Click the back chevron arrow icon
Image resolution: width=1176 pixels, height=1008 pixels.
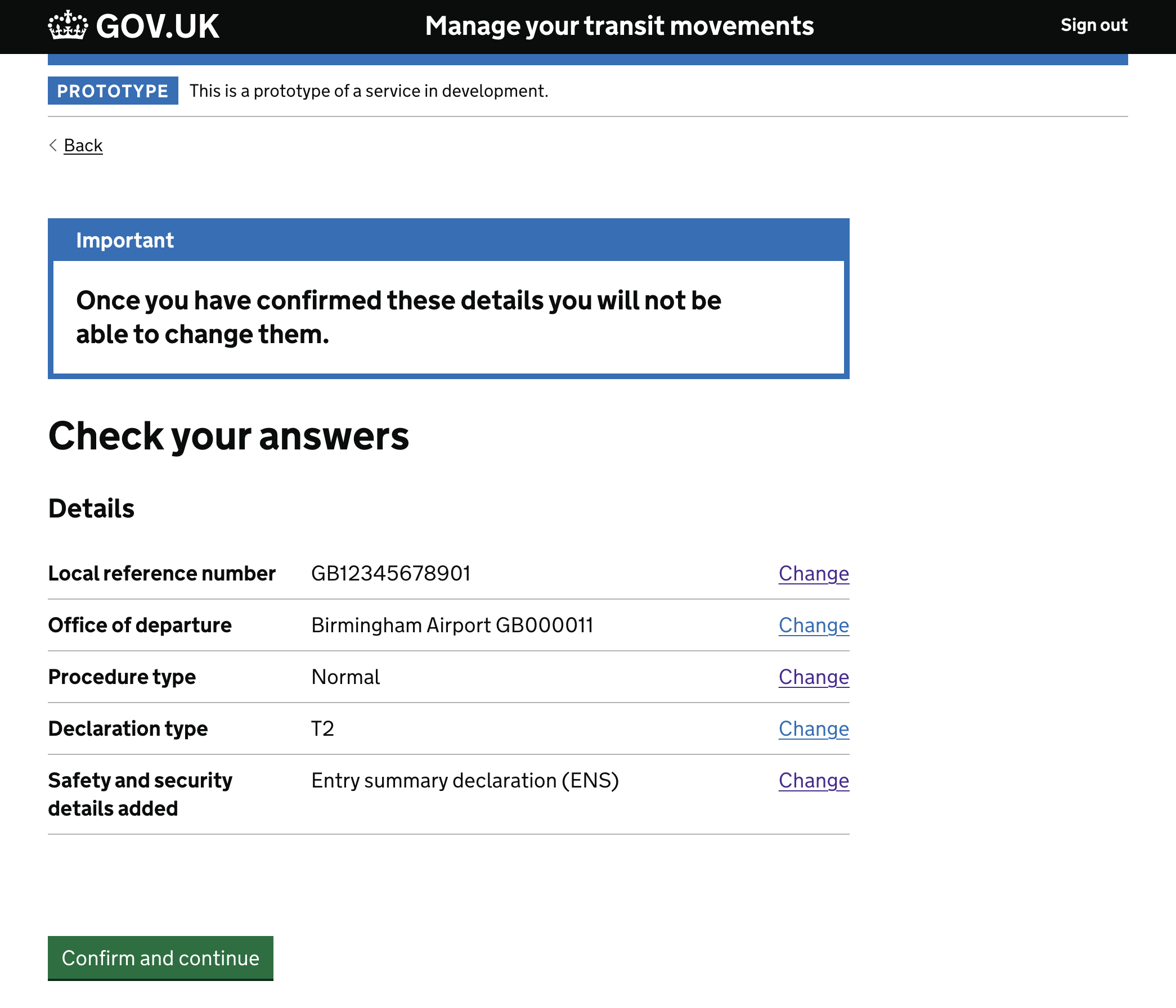click(x=53, y=146)
